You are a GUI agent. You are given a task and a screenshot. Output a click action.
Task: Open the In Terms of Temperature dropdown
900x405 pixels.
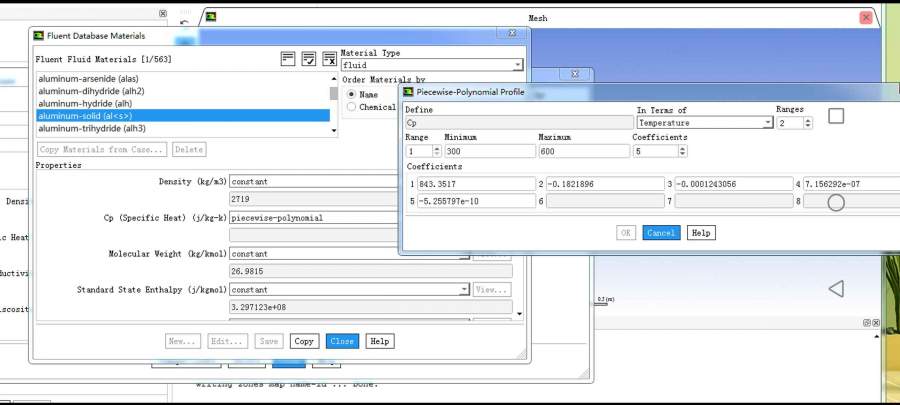point(767,123)
